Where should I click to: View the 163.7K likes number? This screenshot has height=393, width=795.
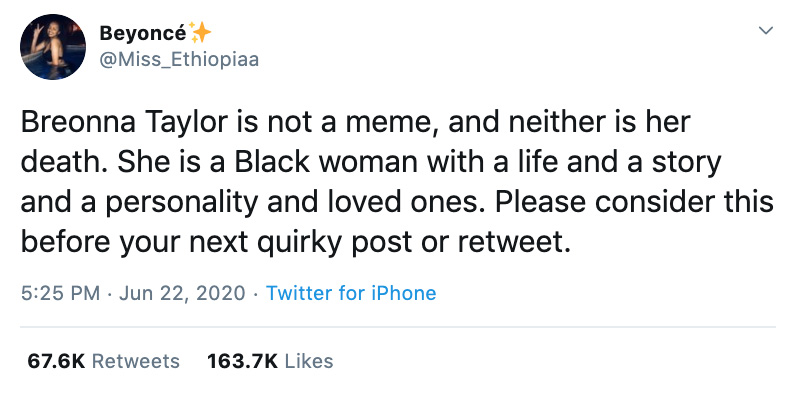[242, 361]
